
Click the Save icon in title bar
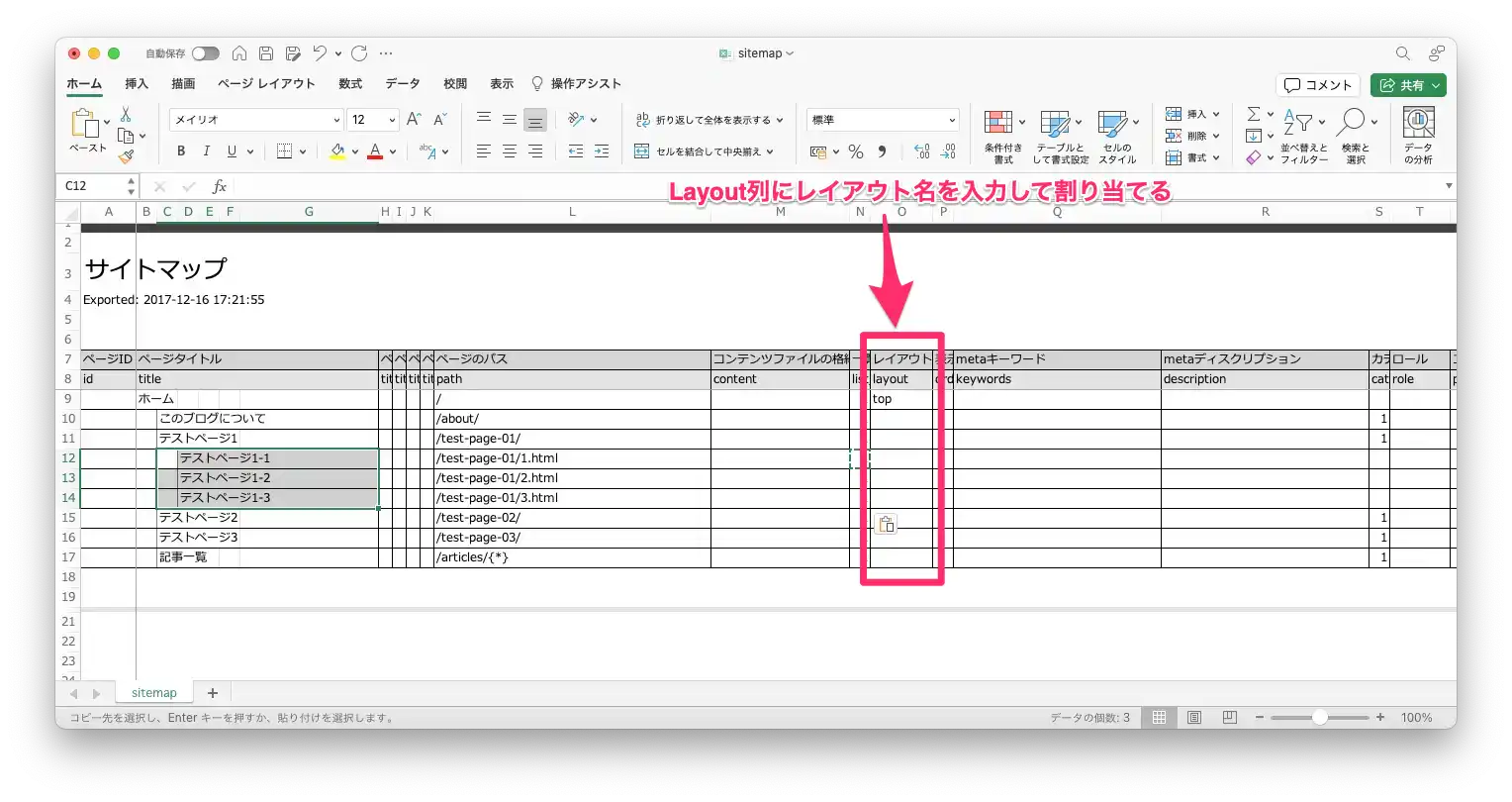coord(266,53)
